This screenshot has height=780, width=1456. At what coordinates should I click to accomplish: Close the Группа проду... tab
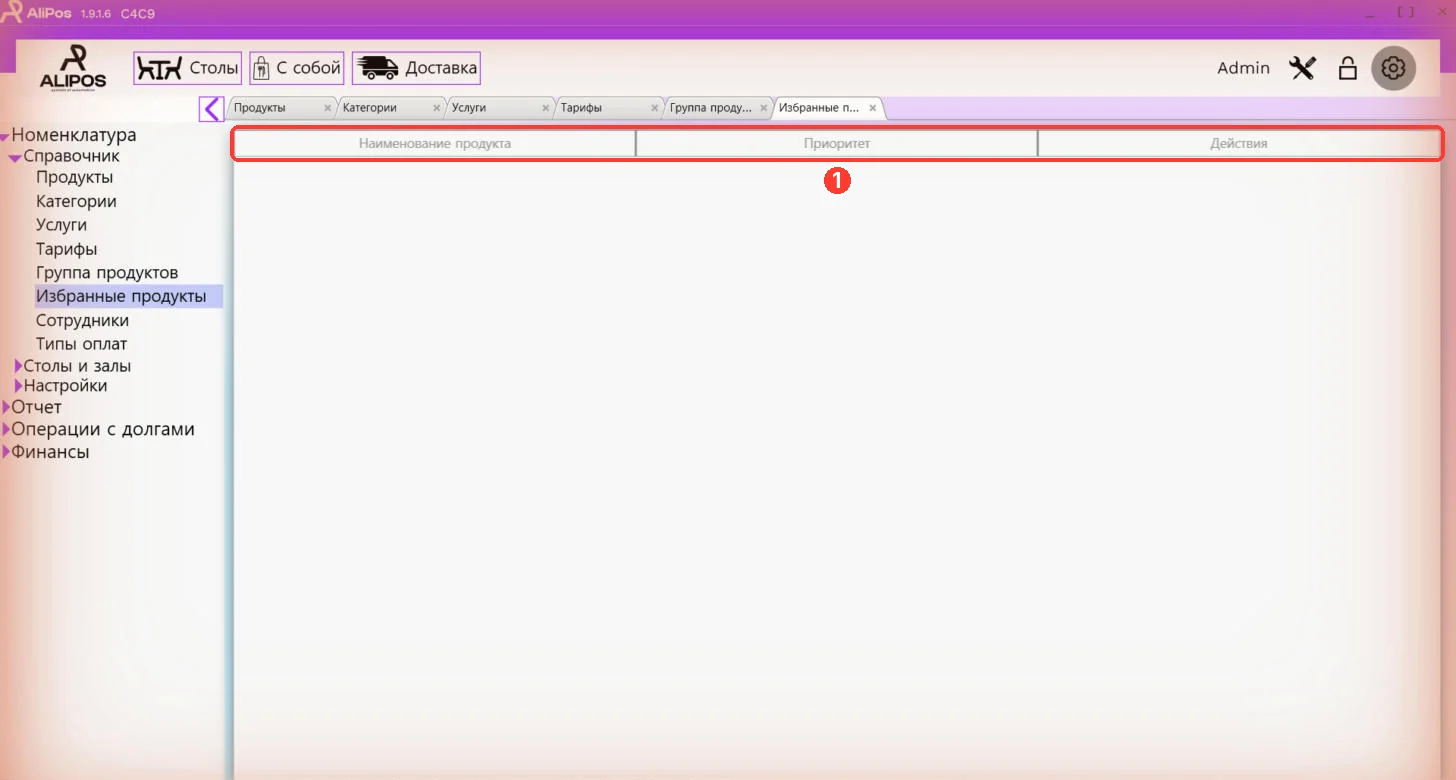coord(764,108)
